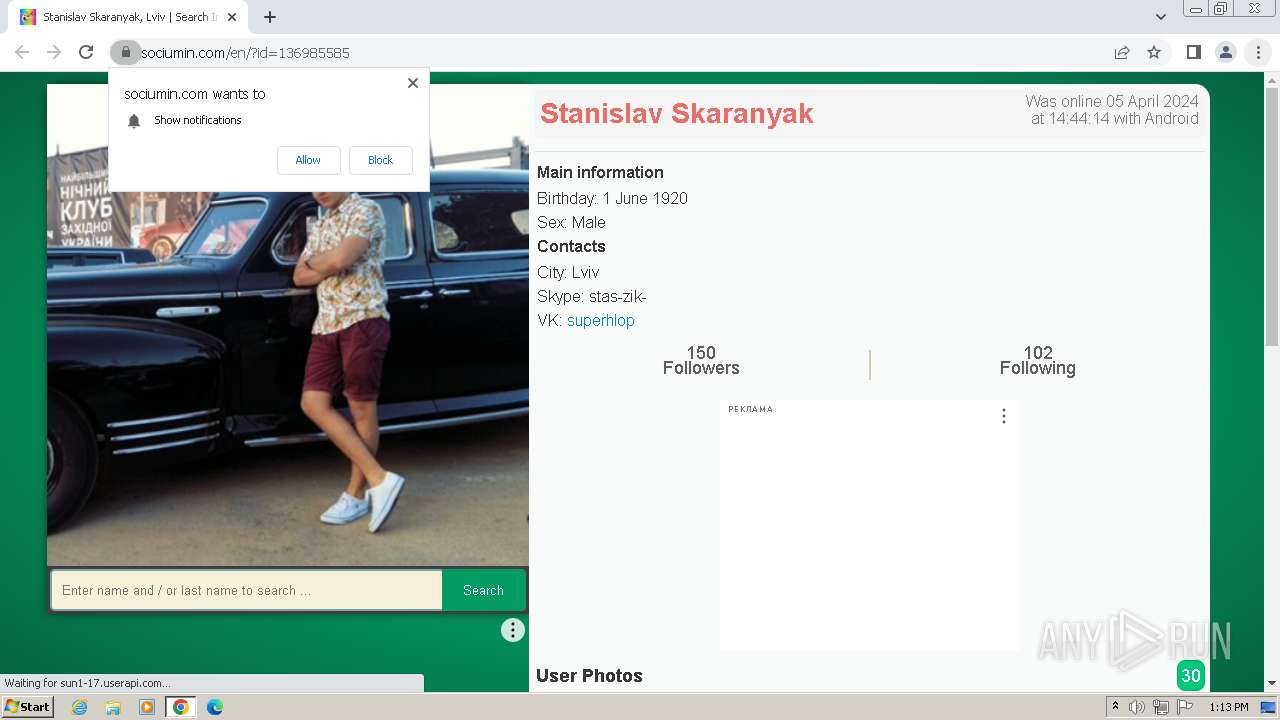1280x720 pixels.
Task: Open the Windows Start menu
Action: click(x=28, y=706)
